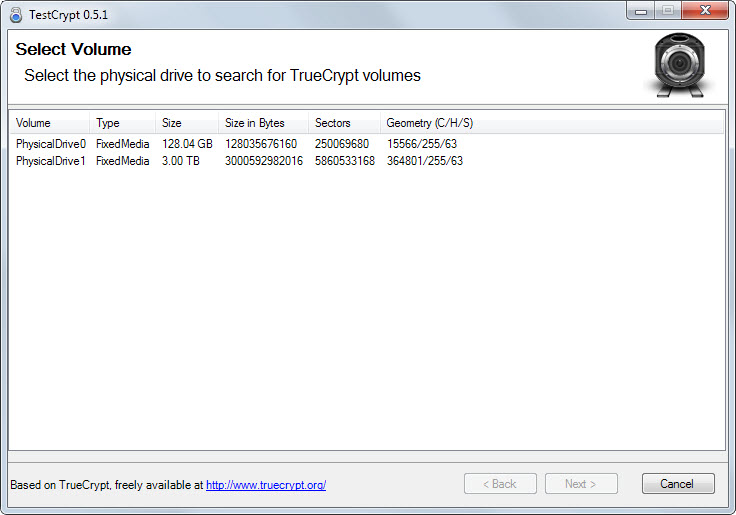The width and height of the screenshot is (736, 515).
Task: Sort list by the Type column header
Action: coord(123,123)
